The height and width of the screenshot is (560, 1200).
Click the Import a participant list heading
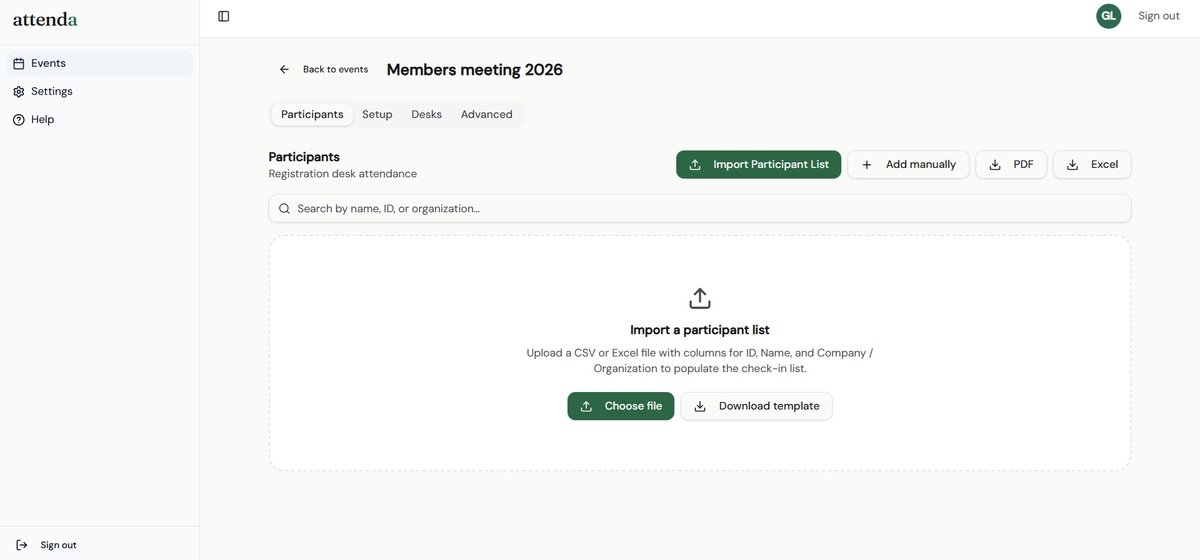pos(700,330)
